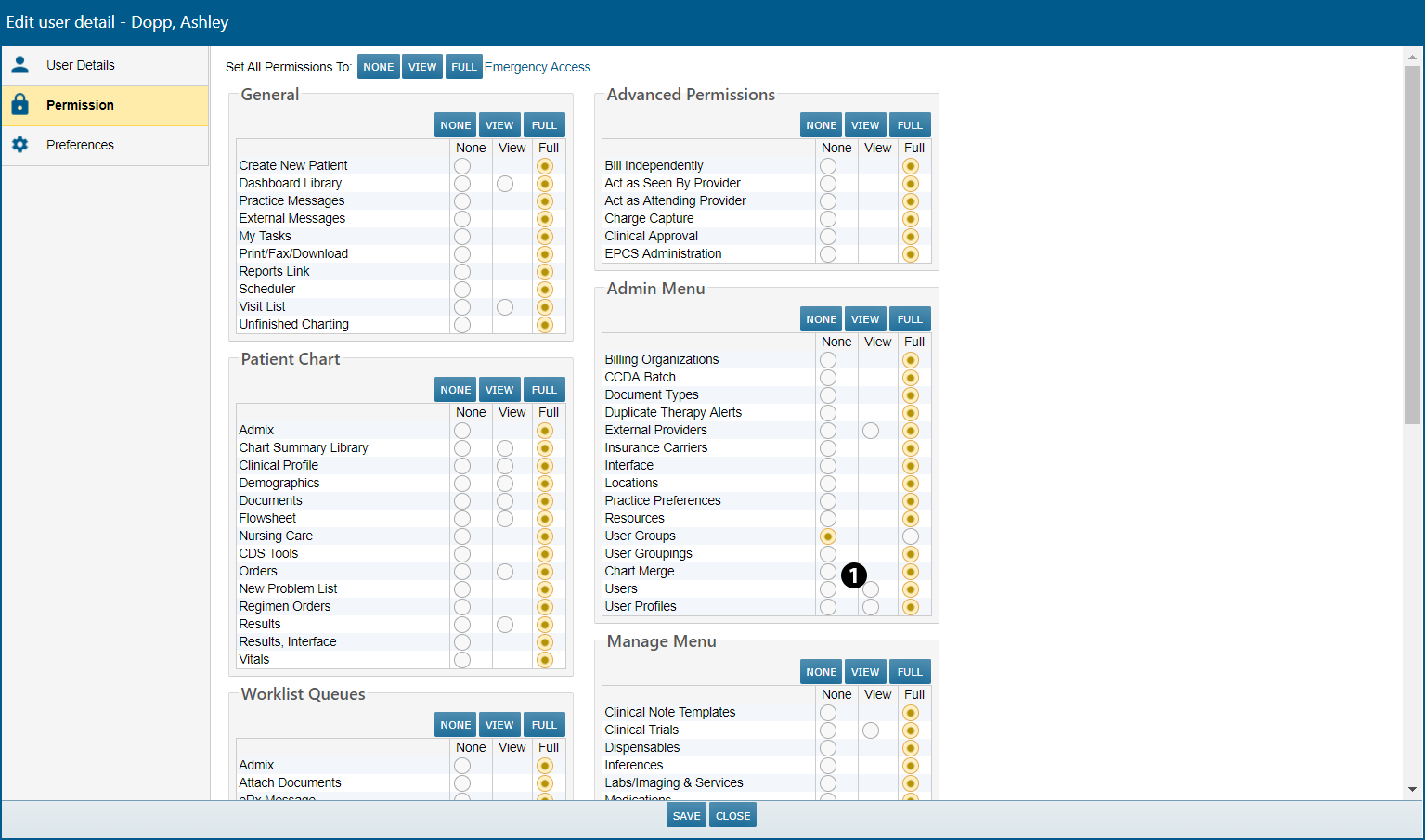Click the Emergency Access link

tap(538, 67)
